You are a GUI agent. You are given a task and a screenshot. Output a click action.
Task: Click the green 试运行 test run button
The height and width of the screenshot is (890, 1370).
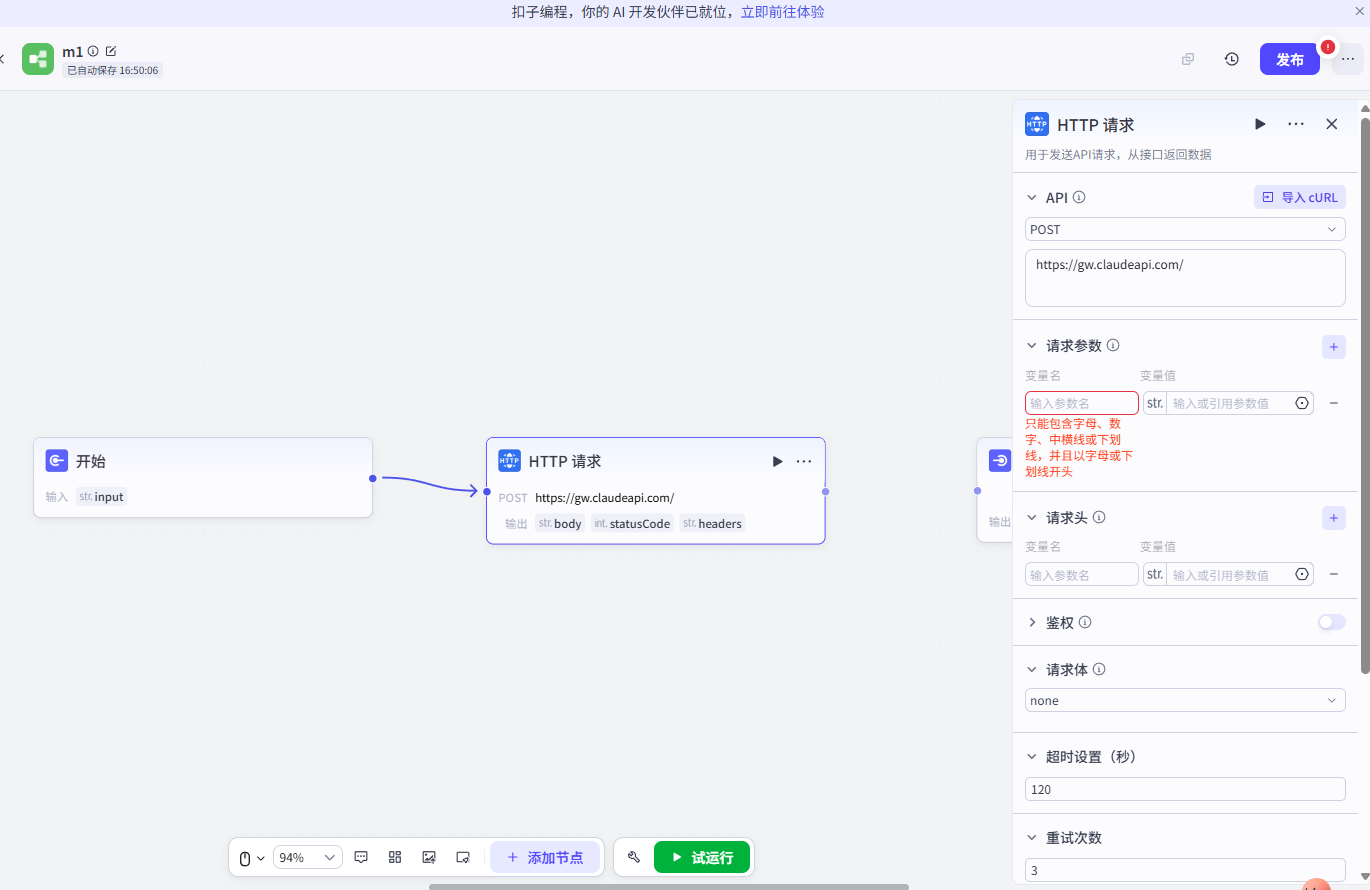tap(702, 857)
